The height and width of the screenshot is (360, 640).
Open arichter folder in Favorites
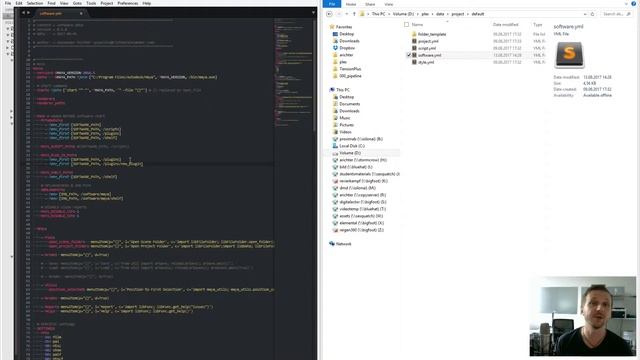point(346,55)
